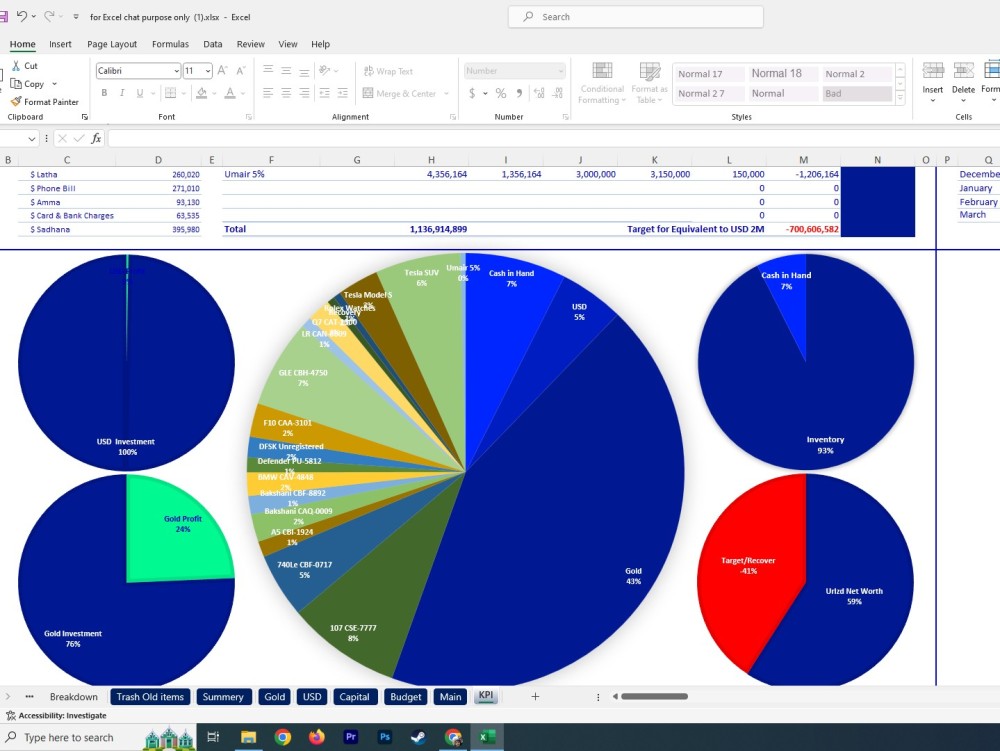1000x751 pixels.
Task: Switch to the Formulas ribbon tab
Action: (170, 44)
